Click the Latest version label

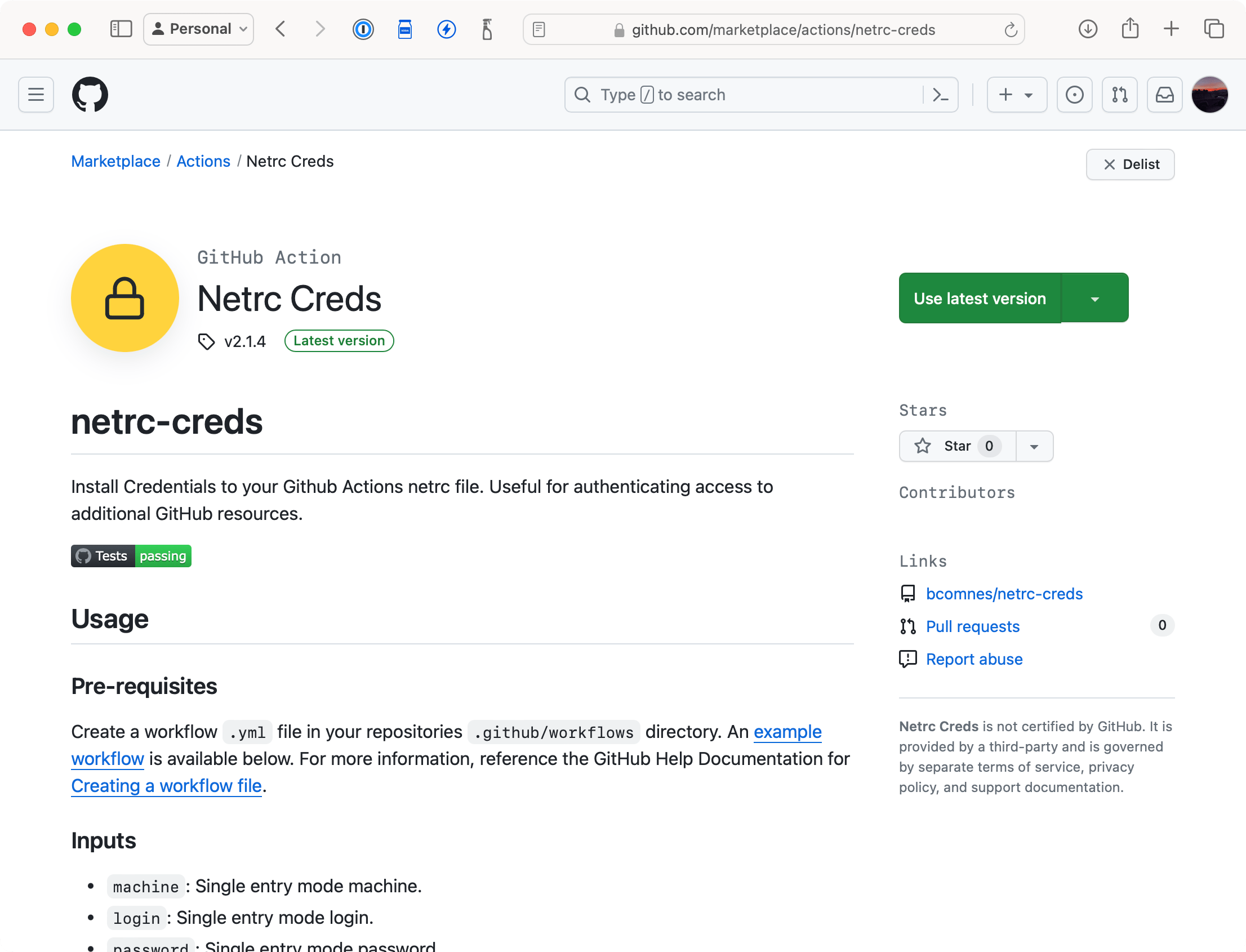tap(339, 341)
